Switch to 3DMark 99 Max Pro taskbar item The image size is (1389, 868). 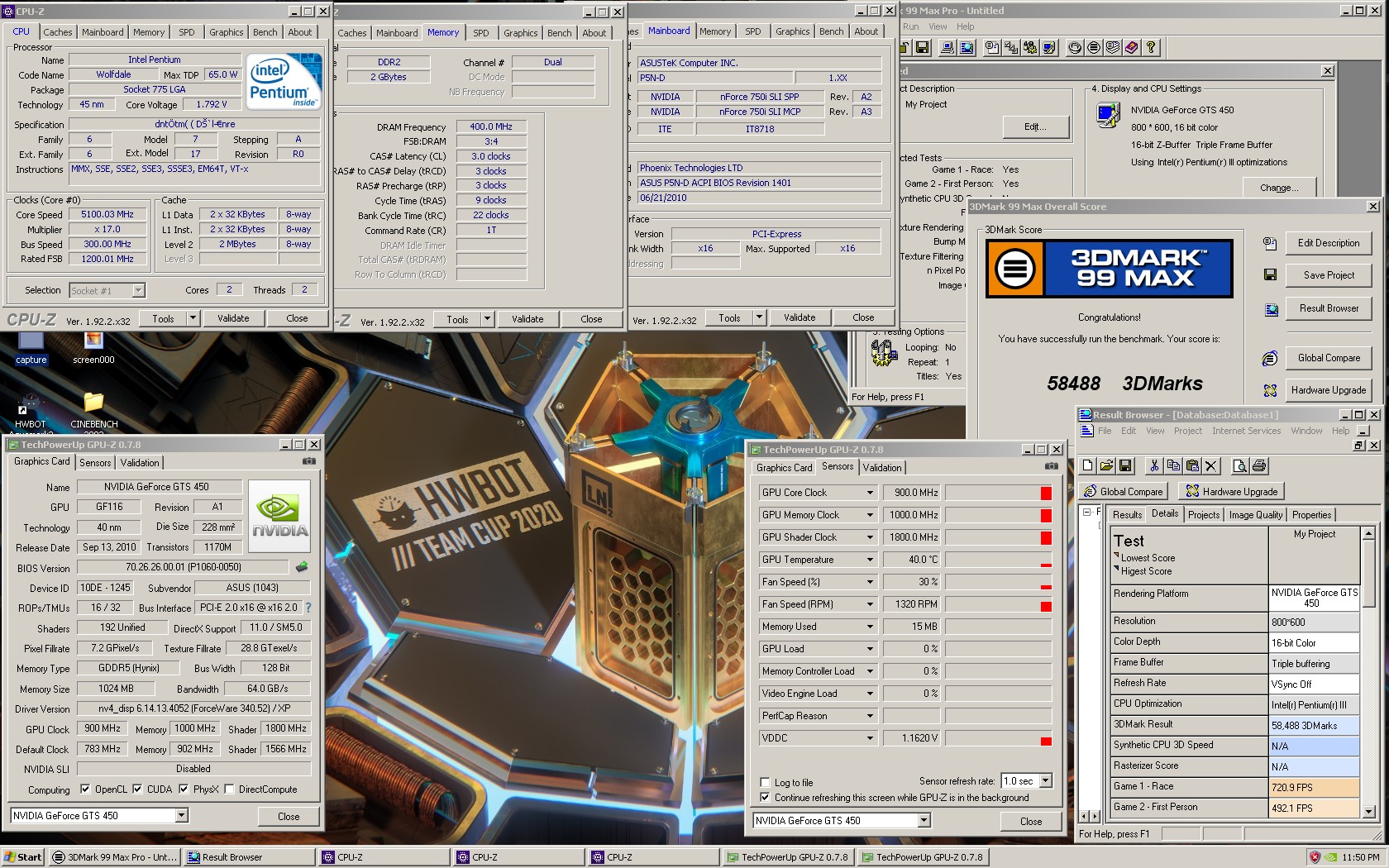click(114, 857)
